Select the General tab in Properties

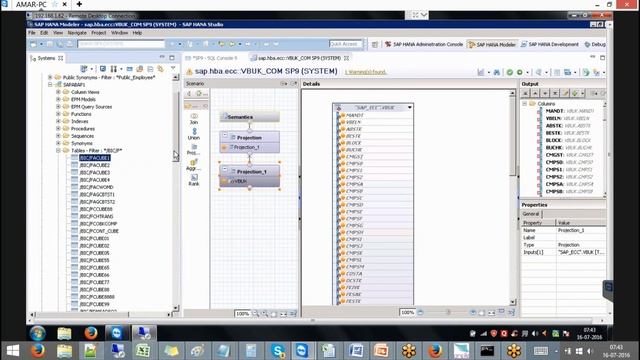click(531, 214)
